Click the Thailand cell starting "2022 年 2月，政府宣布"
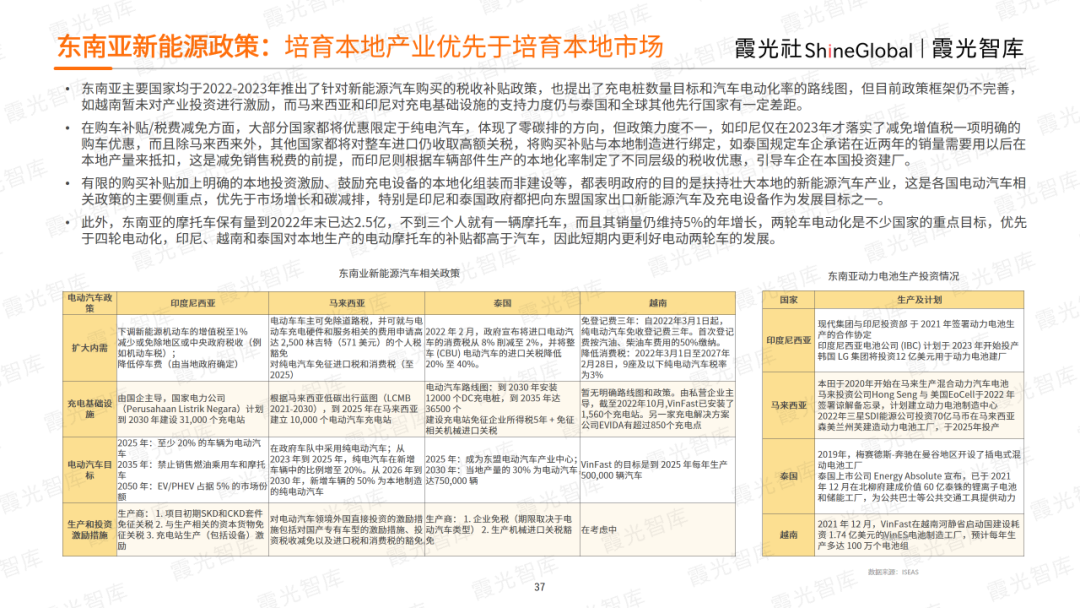1080x608 pixels. (x=502, y=348)
